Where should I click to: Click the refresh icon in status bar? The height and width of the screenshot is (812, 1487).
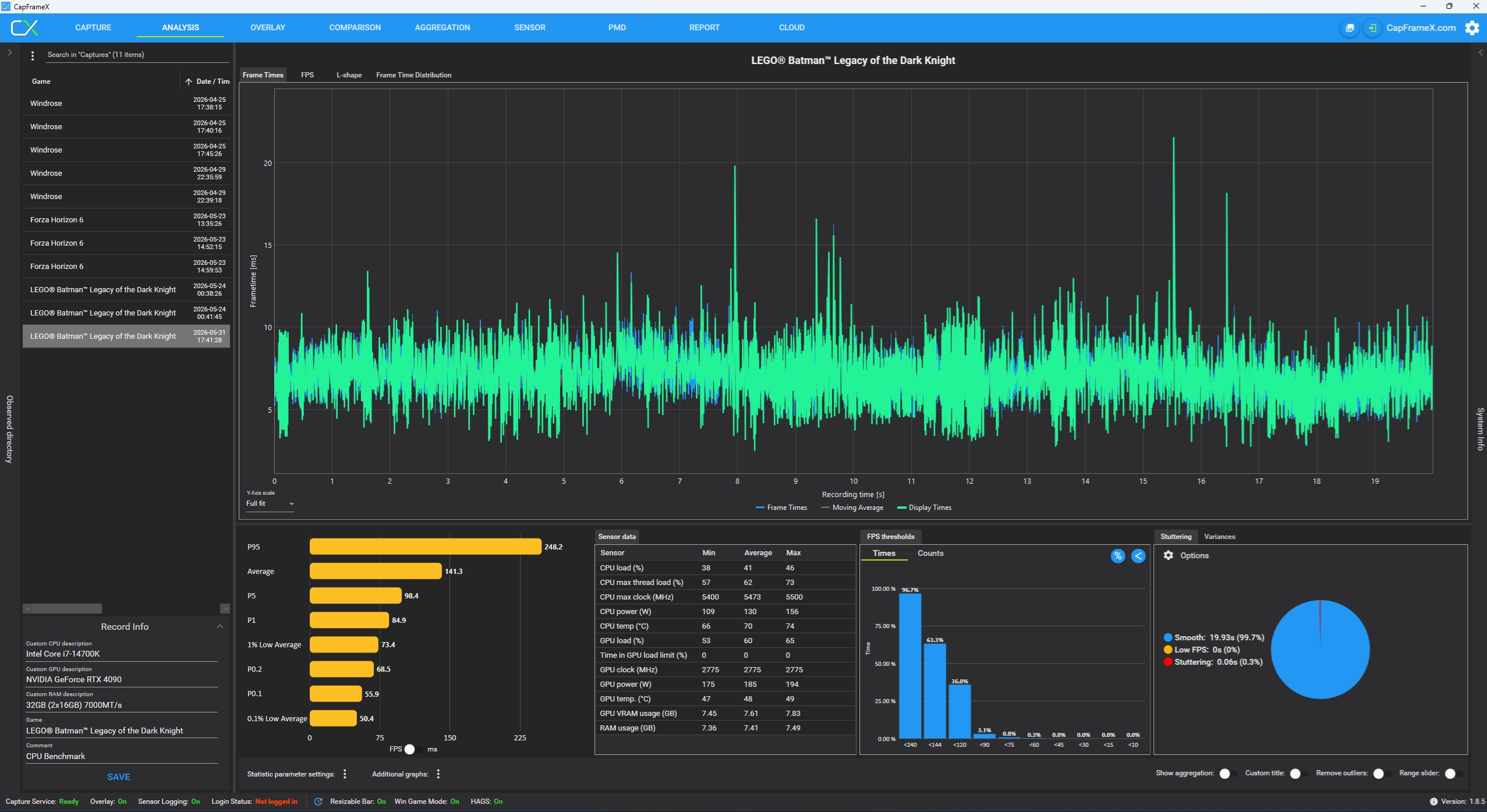click(x=318, y=802)
